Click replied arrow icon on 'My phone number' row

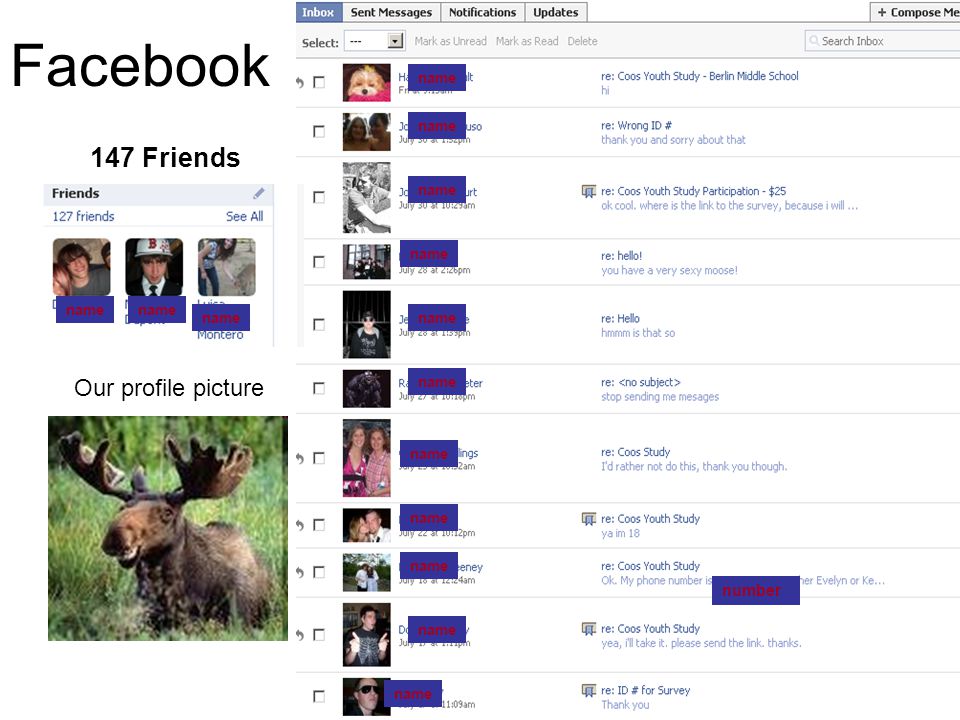[300, 572]
